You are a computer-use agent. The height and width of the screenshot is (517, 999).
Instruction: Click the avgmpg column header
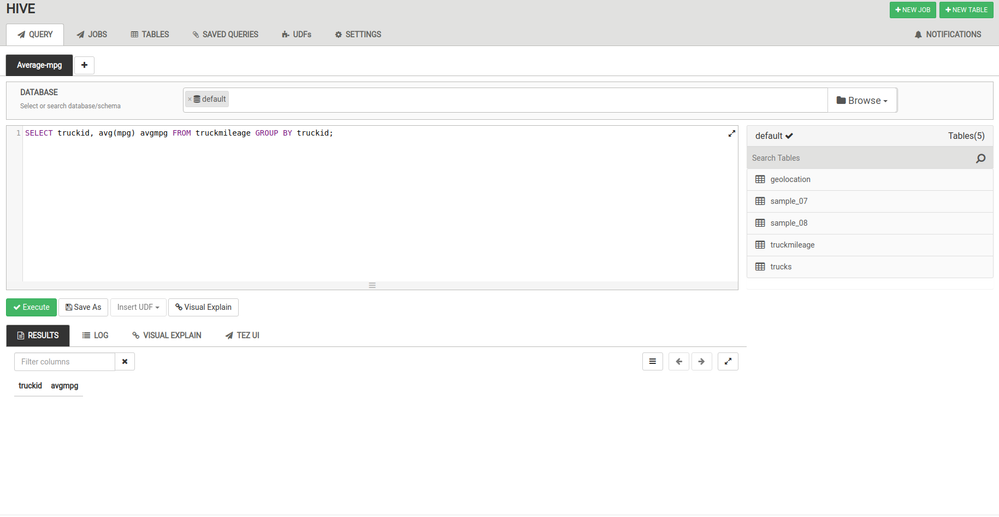click(64, 386)
